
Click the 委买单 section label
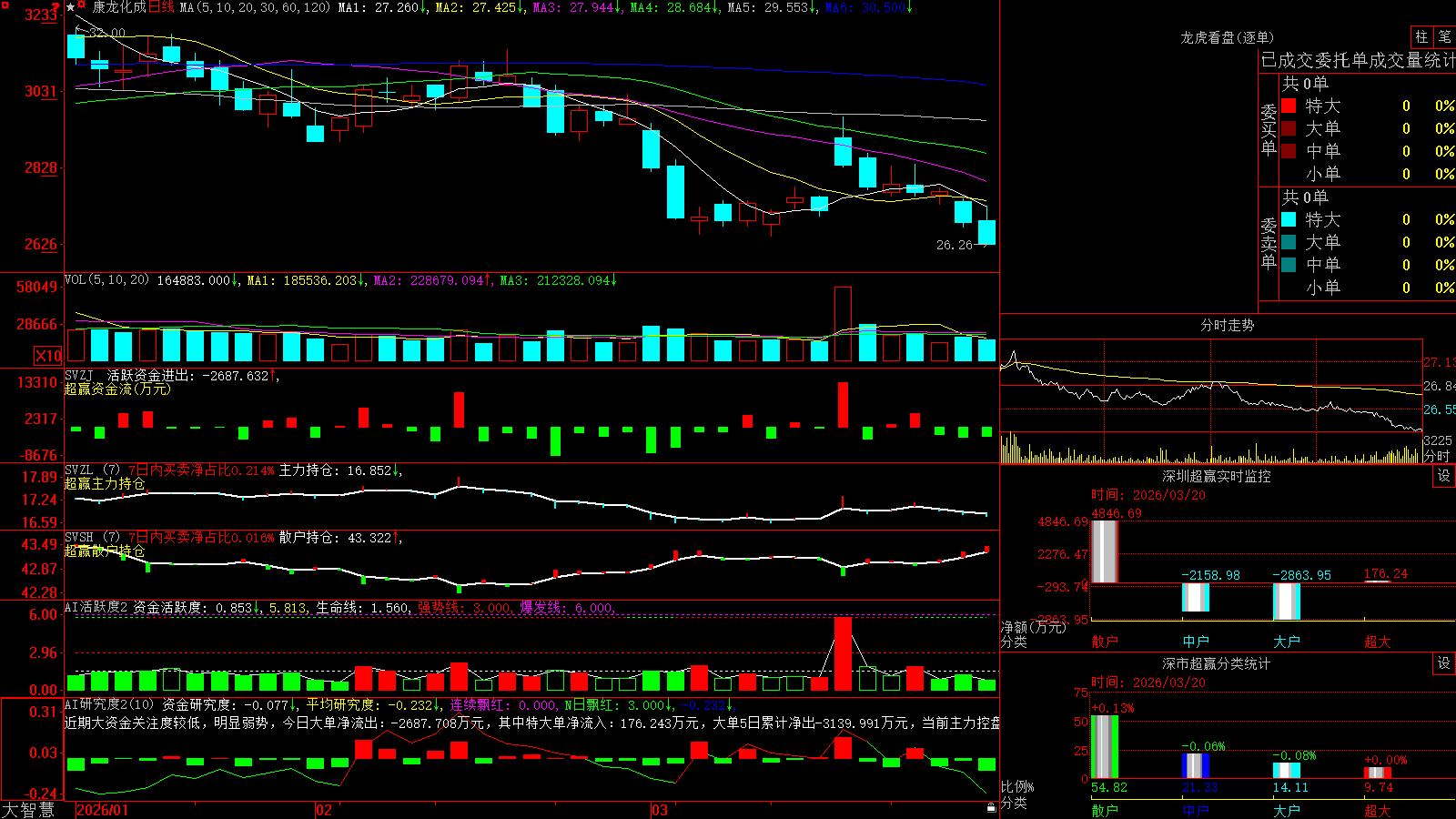1269,128
